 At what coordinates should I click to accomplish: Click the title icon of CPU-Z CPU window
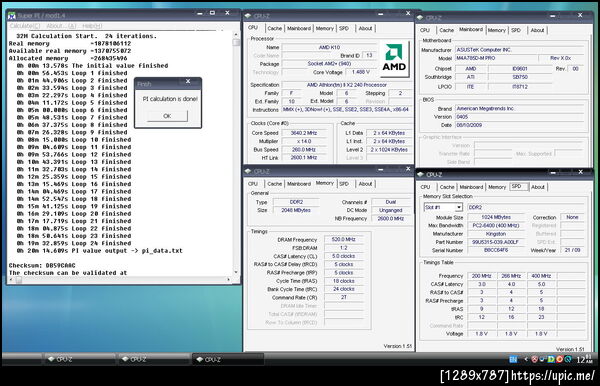[248, 16]
